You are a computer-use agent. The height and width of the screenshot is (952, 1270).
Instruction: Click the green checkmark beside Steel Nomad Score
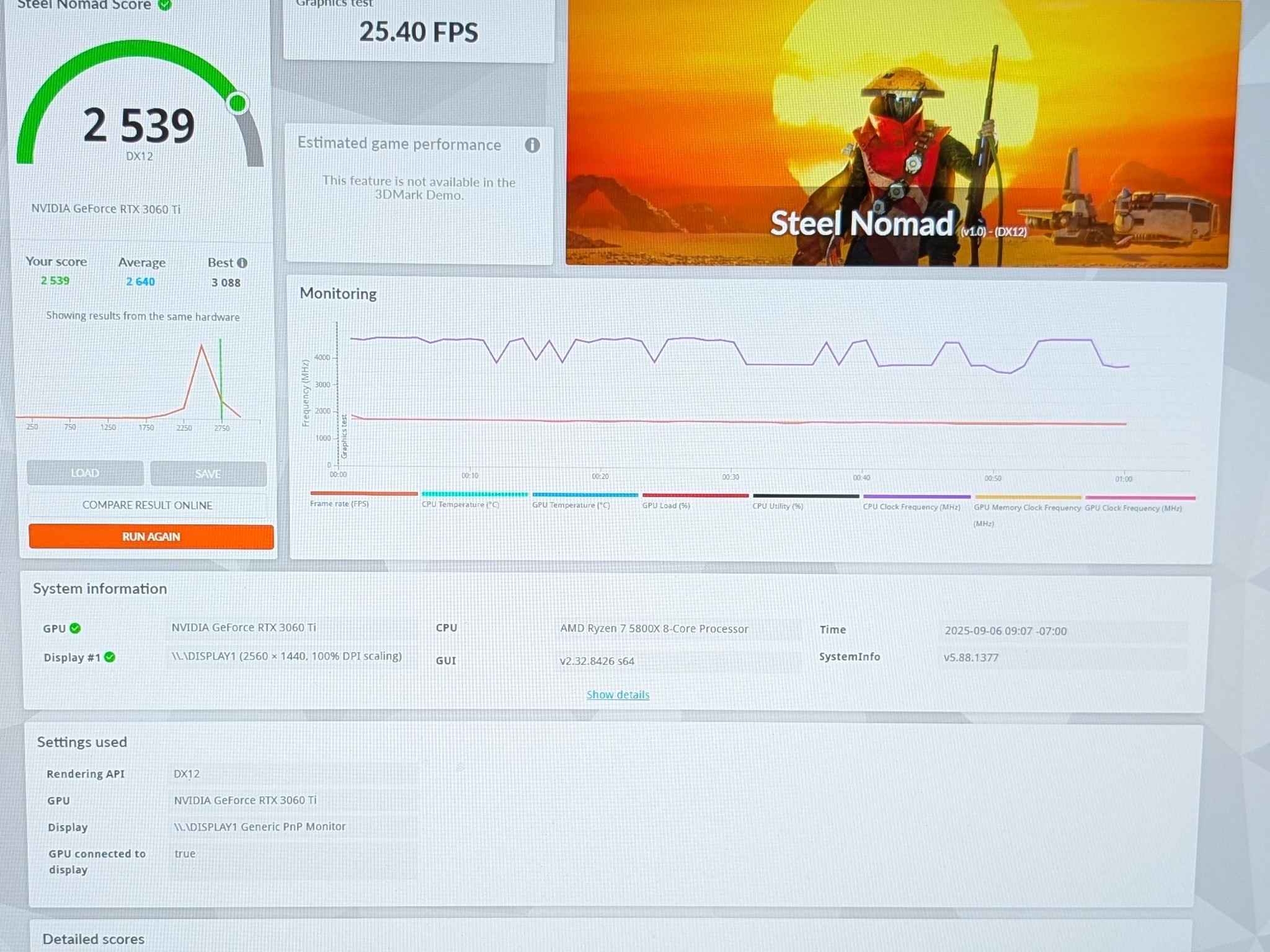[165, 5]
